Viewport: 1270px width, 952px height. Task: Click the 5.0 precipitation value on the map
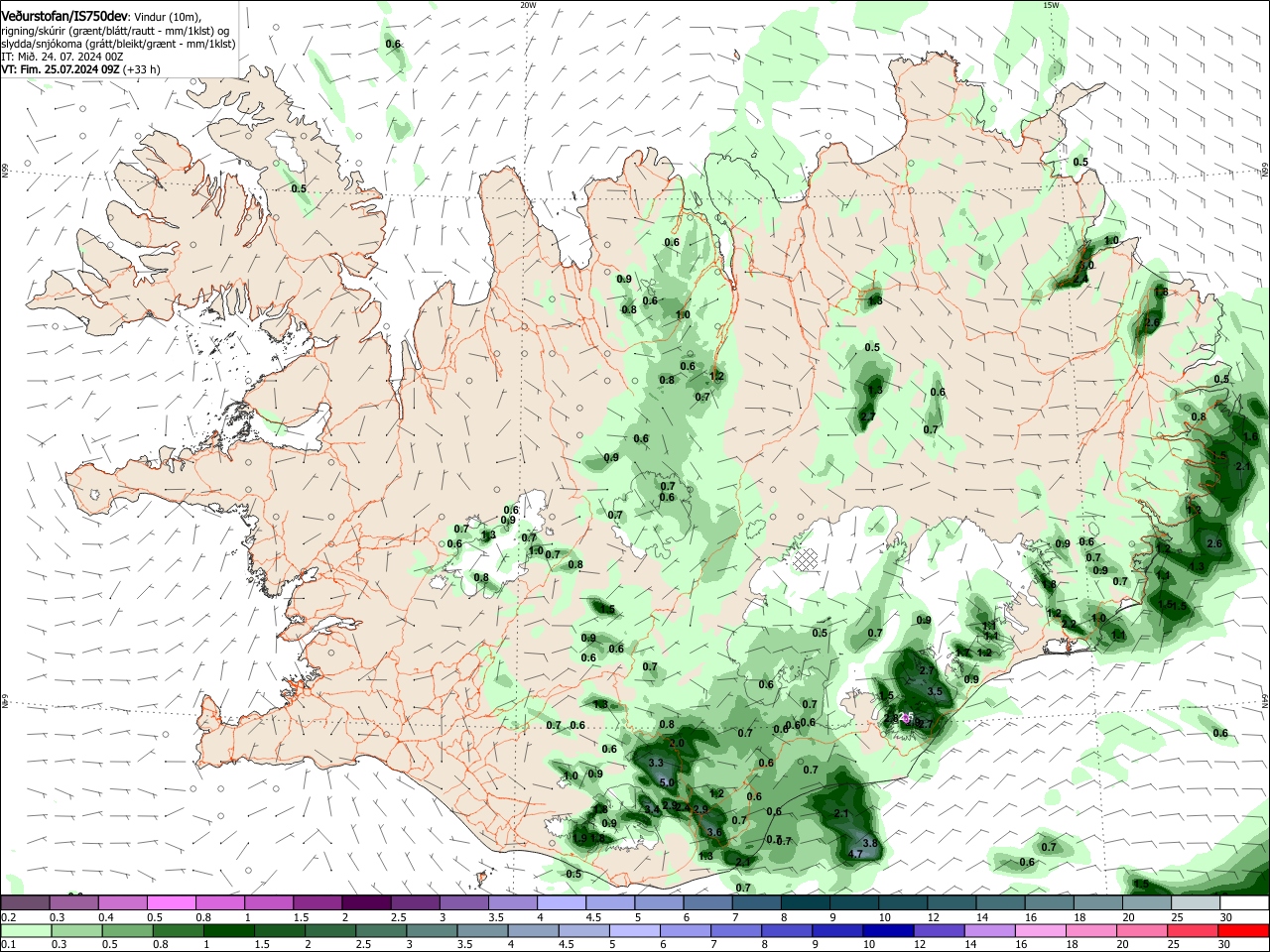tap(667, 782)
